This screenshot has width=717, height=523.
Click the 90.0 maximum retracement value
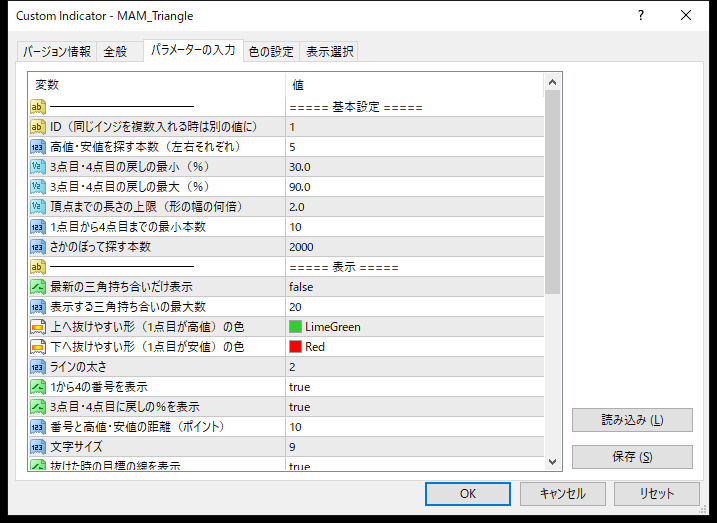coord(415,187)
